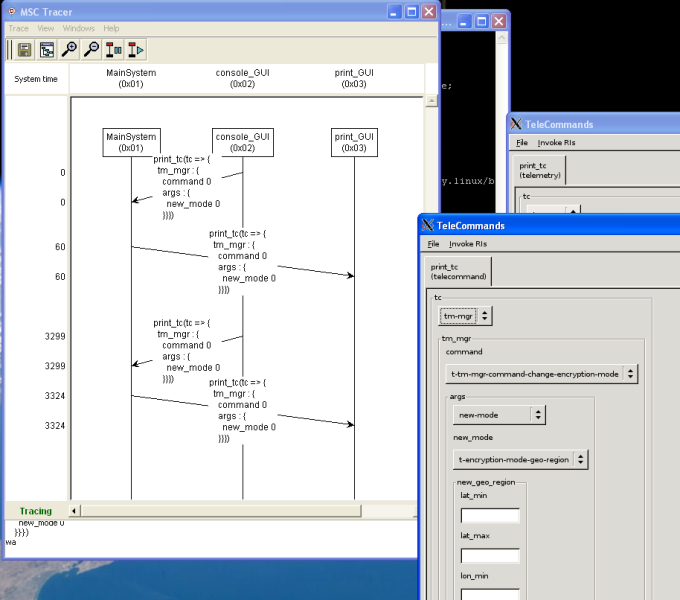Screen dimensions: 680x600
Task: Click the rear TeleCommands window X icon
Action: 516,124
